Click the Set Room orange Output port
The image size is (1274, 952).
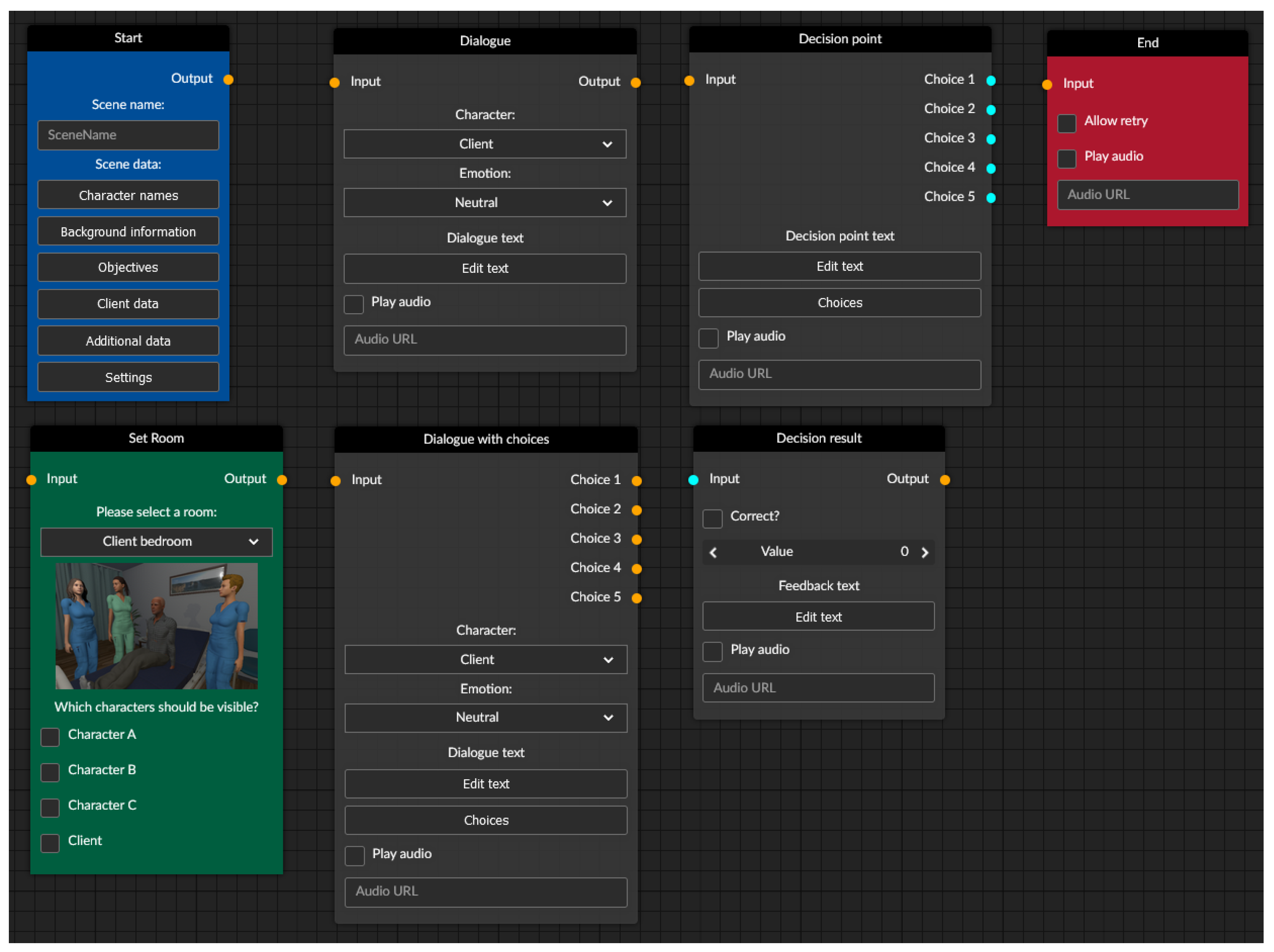coord(282,480)
